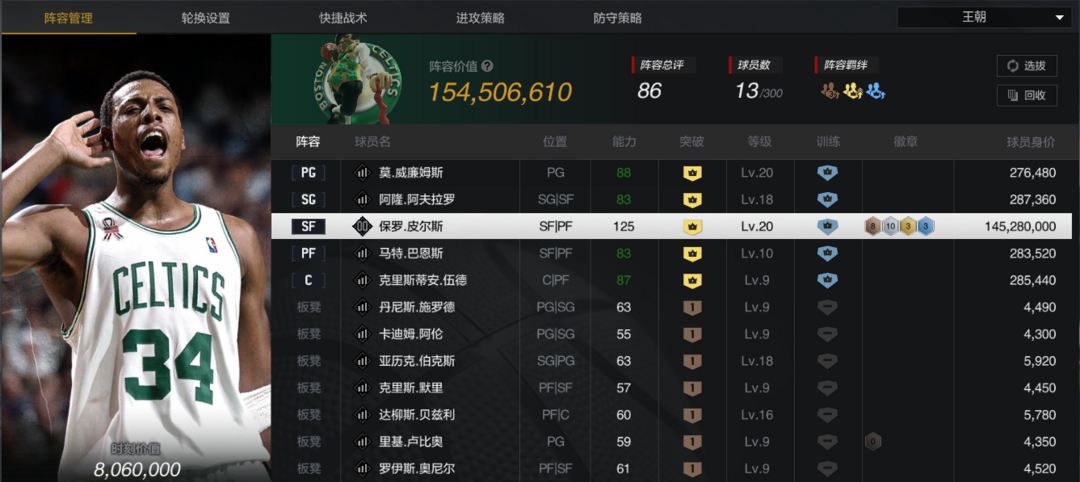Screen dimensions: 1080x482
Task: Click the 选拔 button
Action: click(1027, 65)
